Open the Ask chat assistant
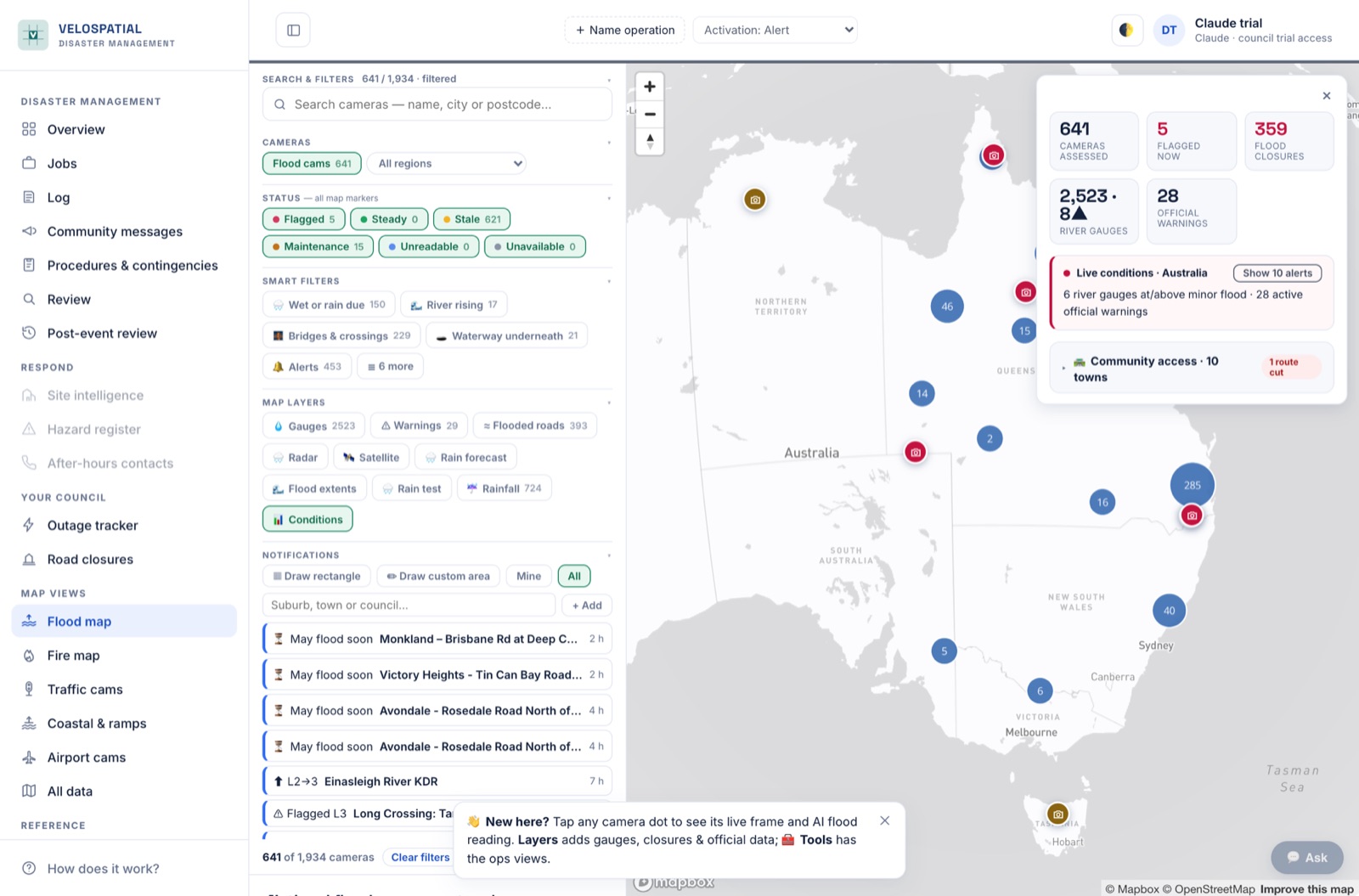 1307,858
